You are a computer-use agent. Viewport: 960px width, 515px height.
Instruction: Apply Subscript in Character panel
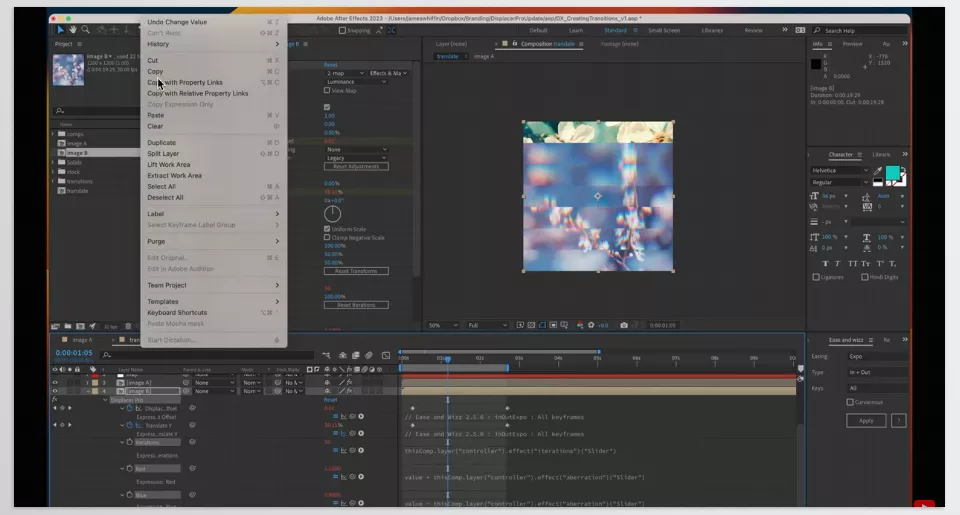[893, 263]
